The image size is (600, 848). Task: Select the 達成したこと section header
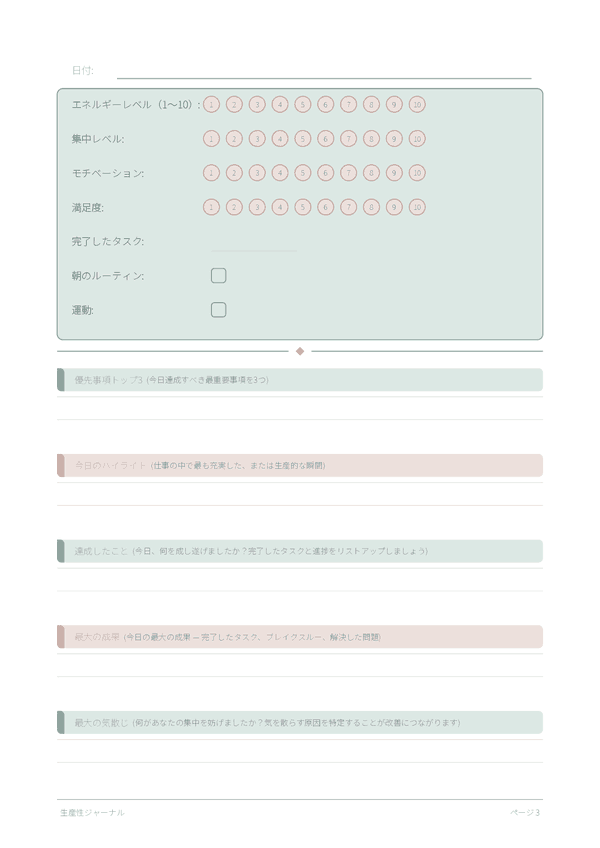300,551
